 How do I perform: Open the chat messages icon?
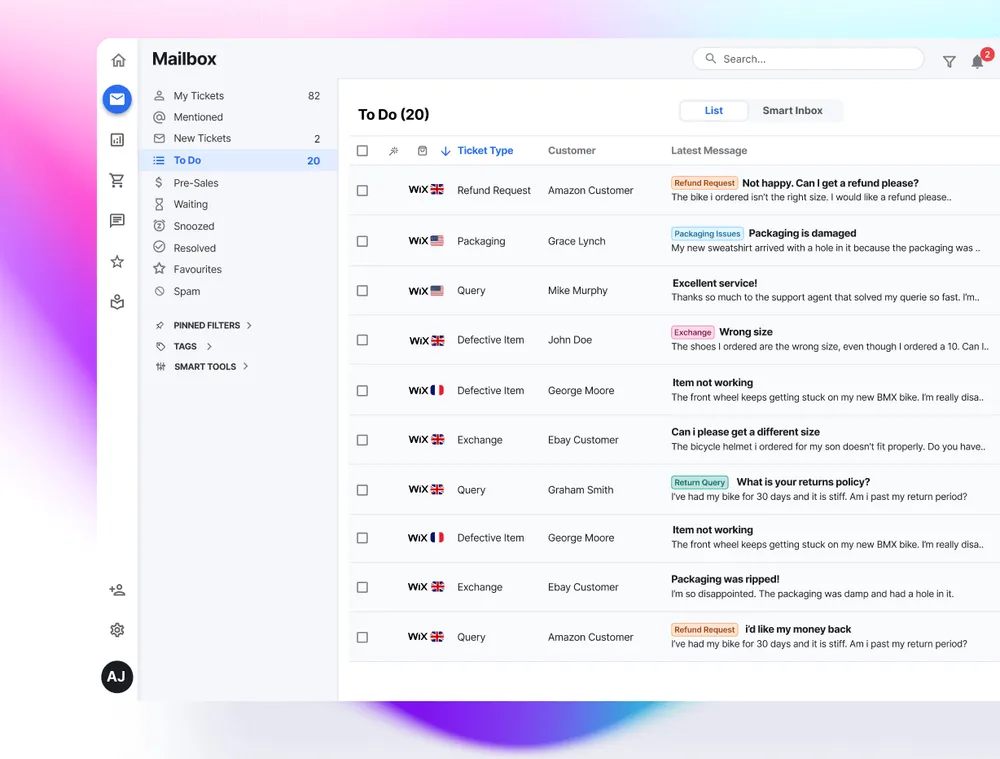coord(117,220)
